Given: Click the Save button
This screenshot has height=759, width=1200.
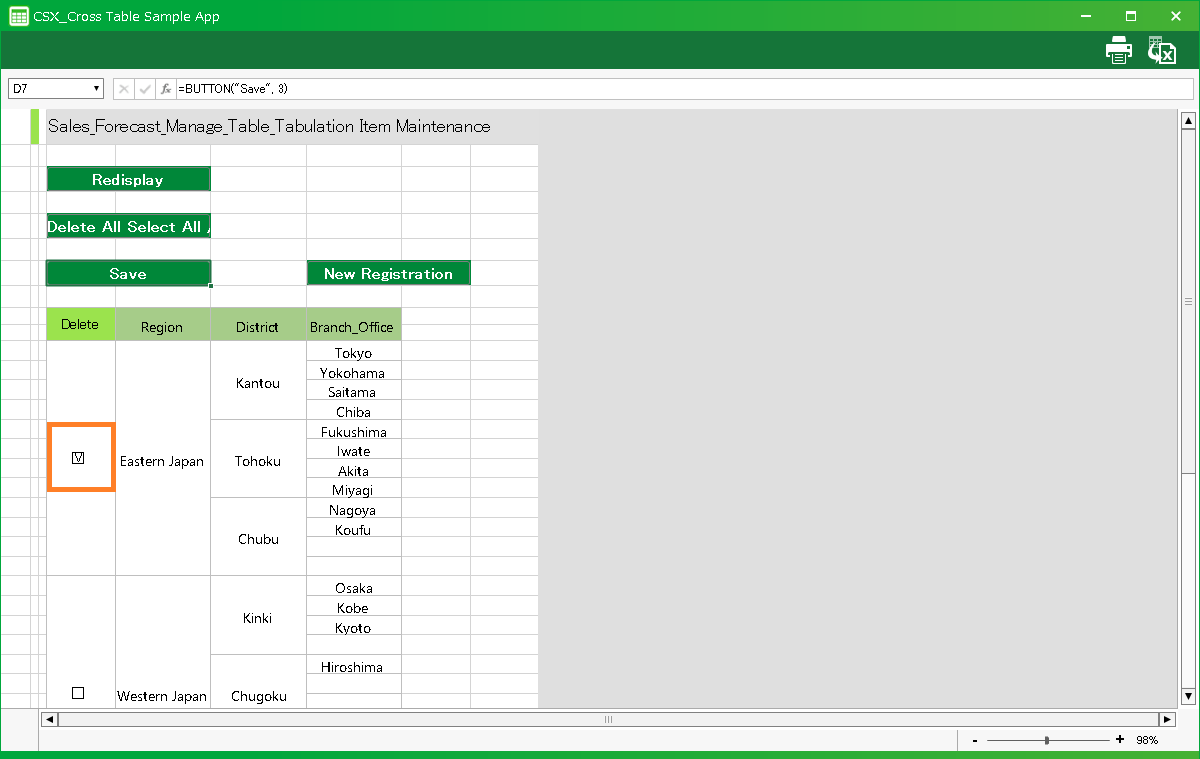Looking at the screenshot, I should point(128,274).
